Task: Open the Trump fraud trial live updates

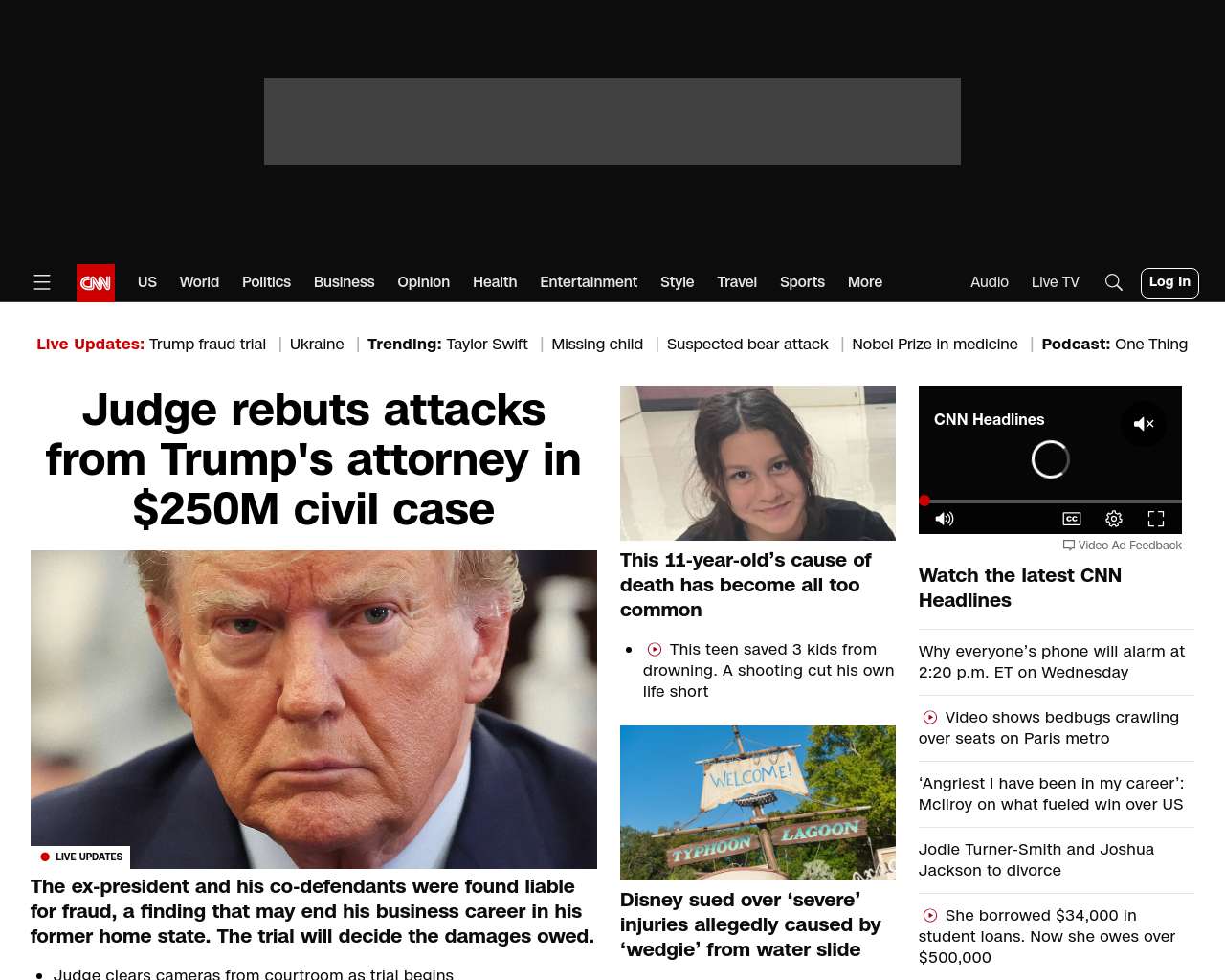Action: tap(208, 345)
